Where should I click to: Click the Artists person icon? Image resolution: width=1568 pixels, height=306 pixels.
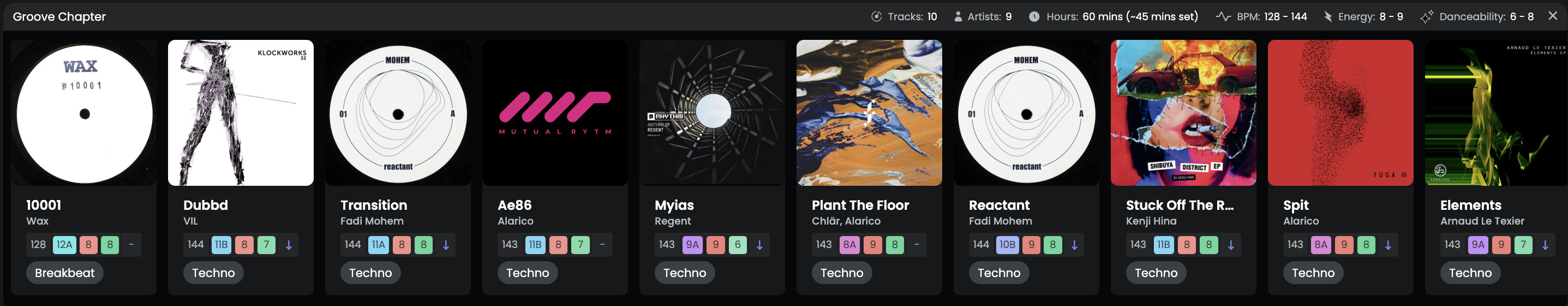coord(958,16)
